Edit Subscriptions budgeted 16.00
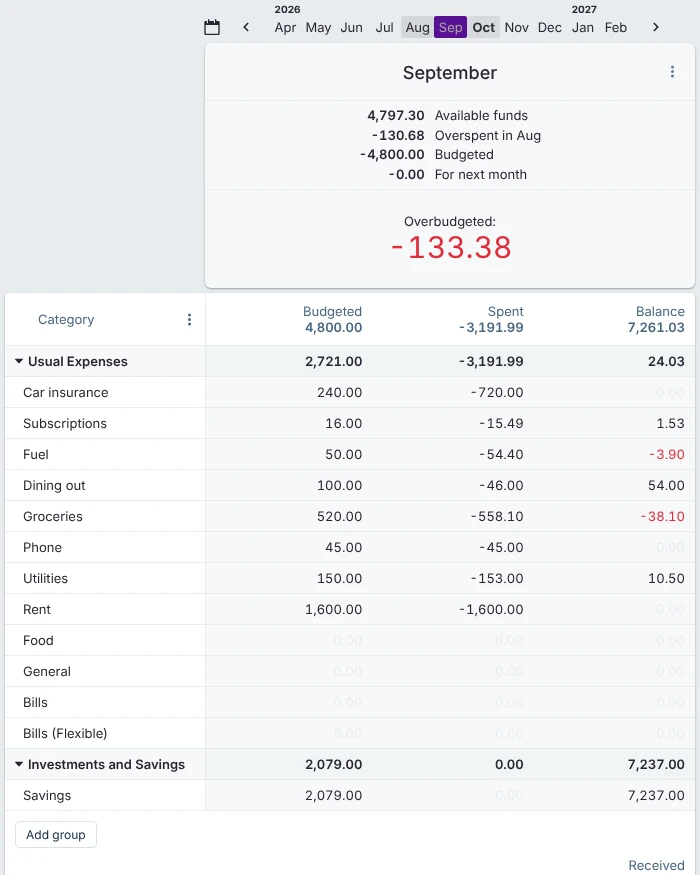Viewport: 700px width, 875px height. click(343, 424)
